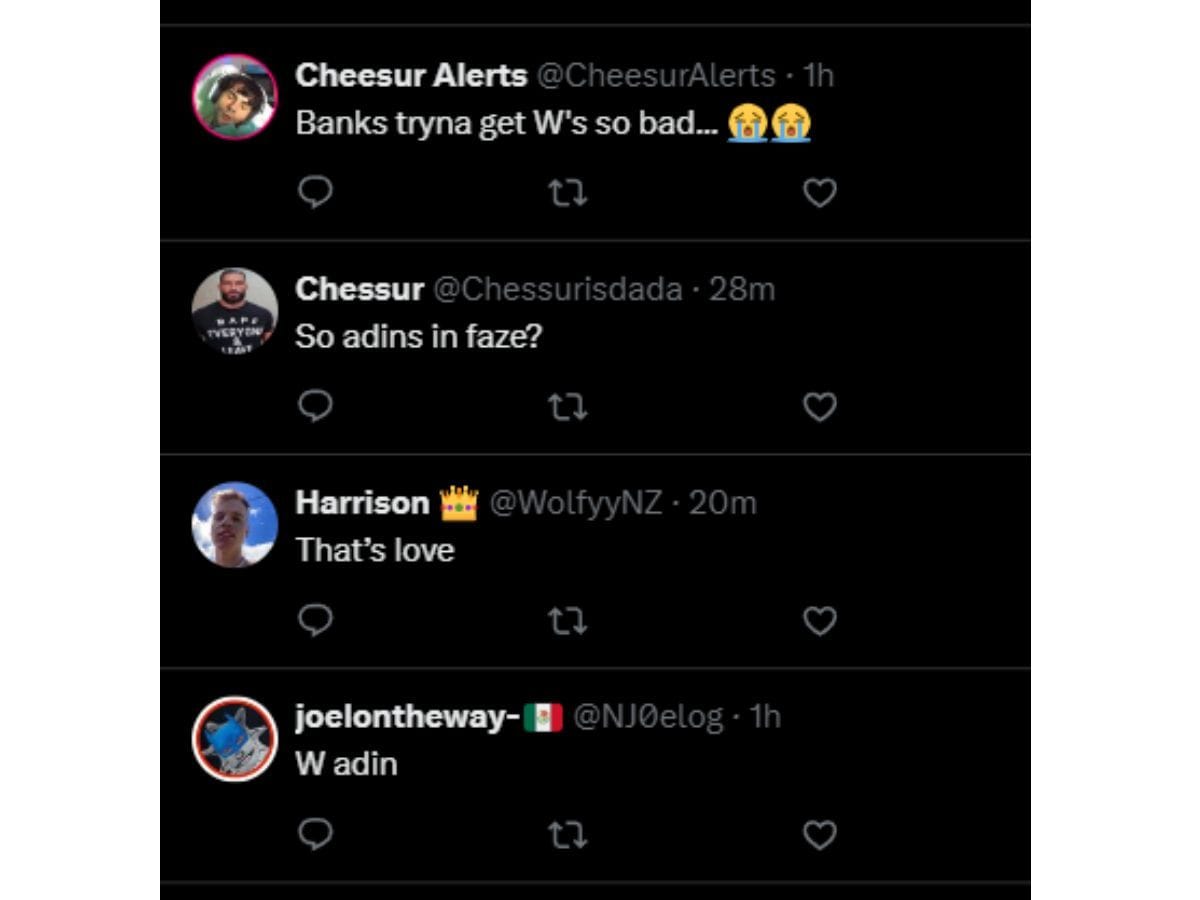This screenshot has height=900, width=1200.
Task: Reply to joelontheway's "W adin" tweet
Action: point(315,834)
